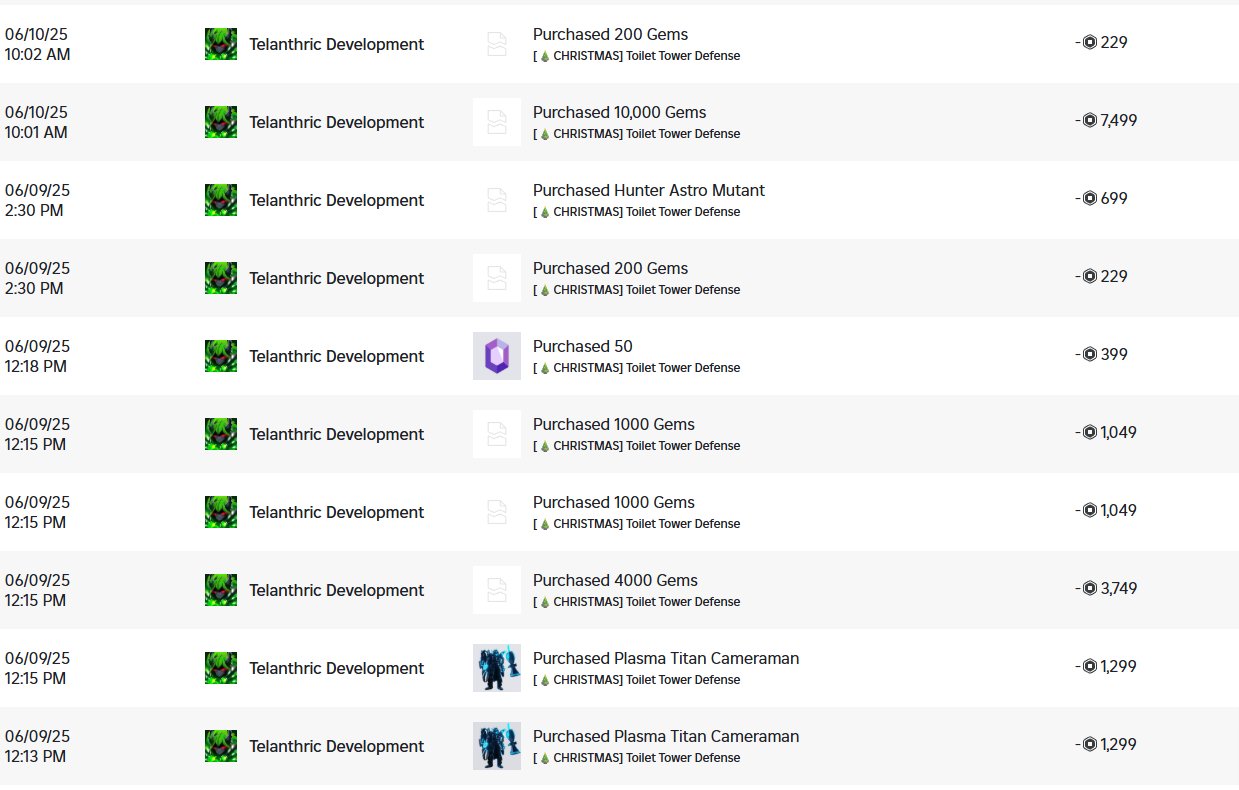Viewport: 1239px width, 790px height.
Task: Click the green avatar icon in the Hunter Astro Mutant row
Action: (221, 200)
